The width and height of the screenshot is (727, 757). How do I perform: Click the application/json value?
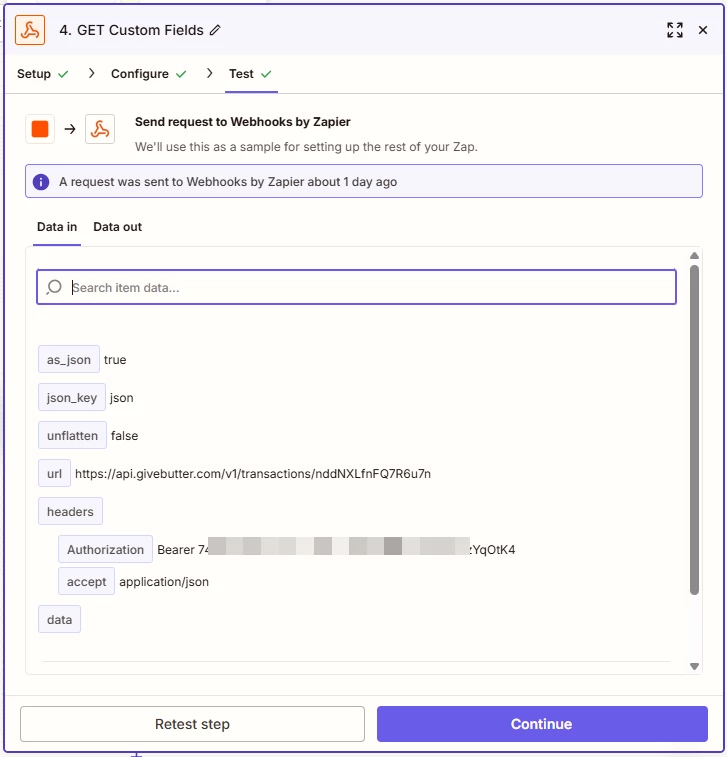pyautogui.click(x=164, y=582)
